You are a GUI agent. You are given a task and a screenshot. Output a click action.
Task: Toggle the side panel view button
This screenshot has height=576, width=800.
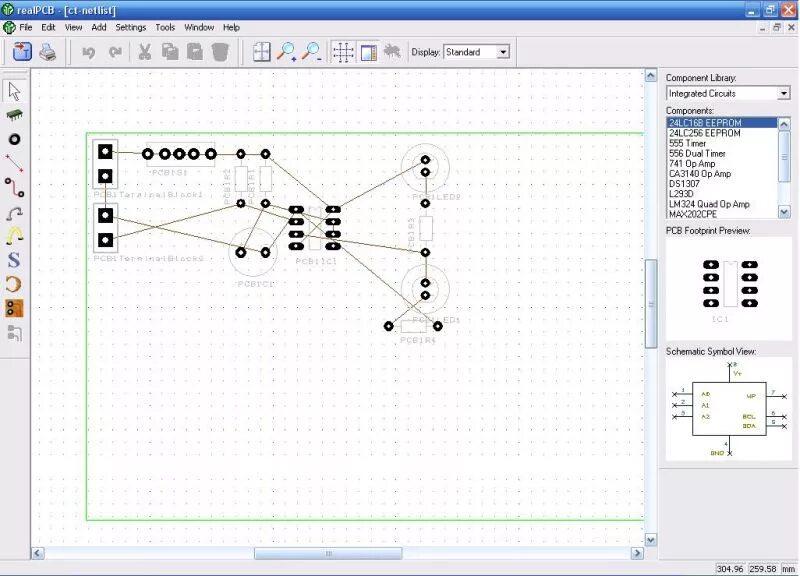pyautogui.click(x=368, y=52)
